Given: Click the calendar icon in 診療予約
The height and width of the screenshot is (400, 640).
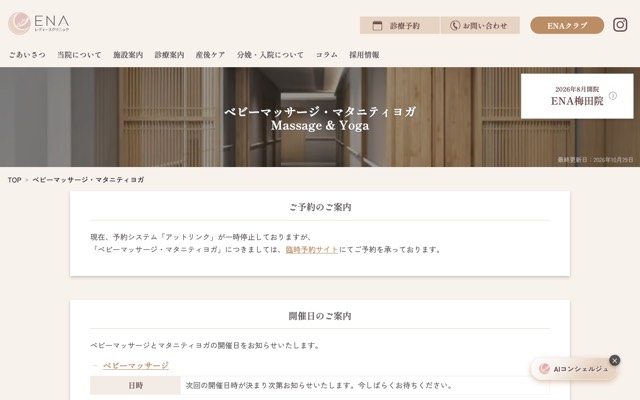Looking at the screenshot, I should (x=377, y=26).
